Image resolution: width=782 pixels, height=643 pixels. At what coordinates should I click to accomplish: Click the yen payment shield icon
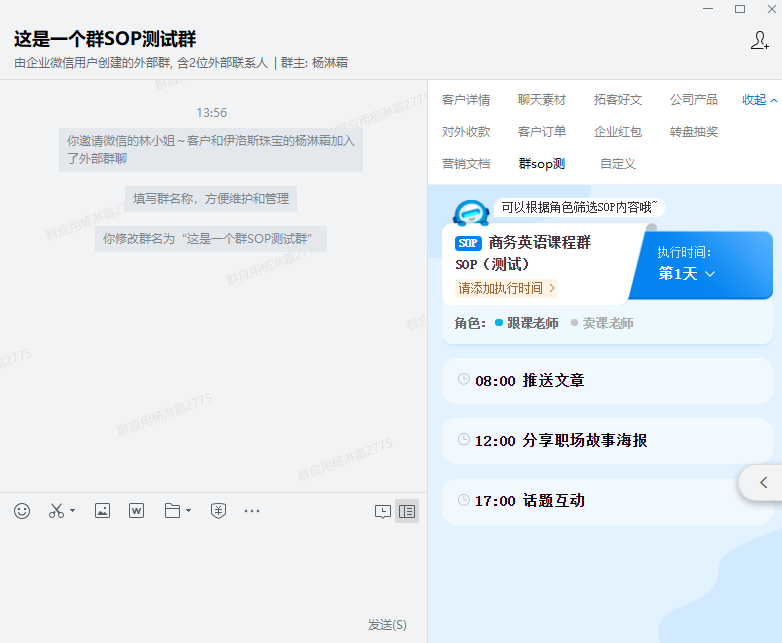[x=218, y=511]
